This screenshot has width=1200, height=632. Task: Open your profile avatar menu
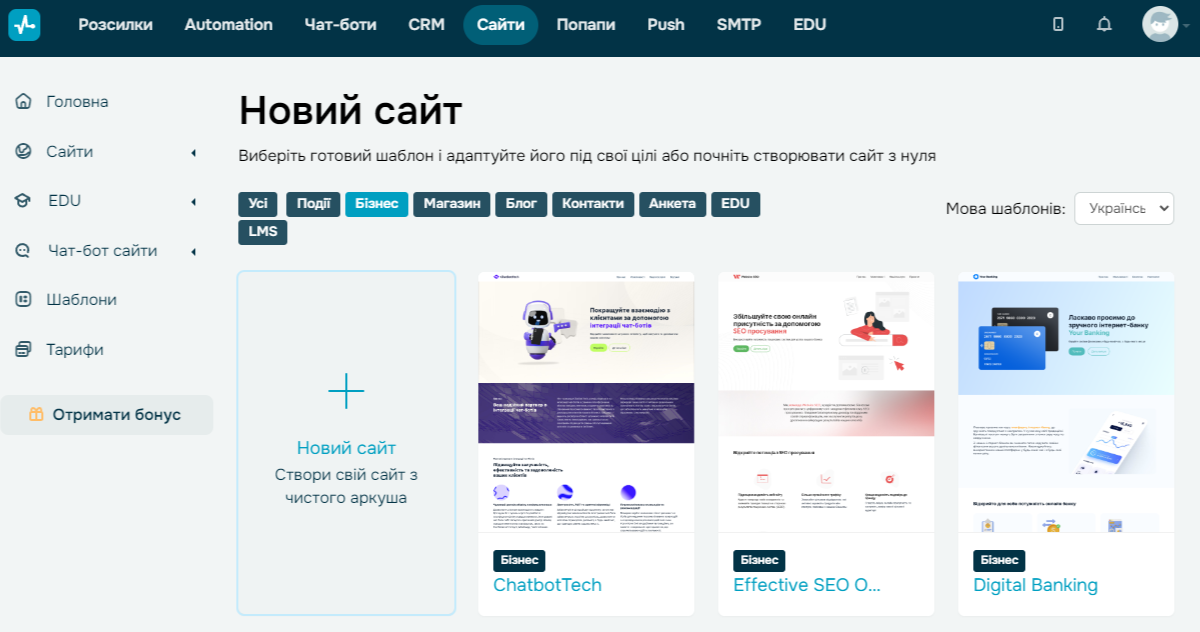[1159, 24]
